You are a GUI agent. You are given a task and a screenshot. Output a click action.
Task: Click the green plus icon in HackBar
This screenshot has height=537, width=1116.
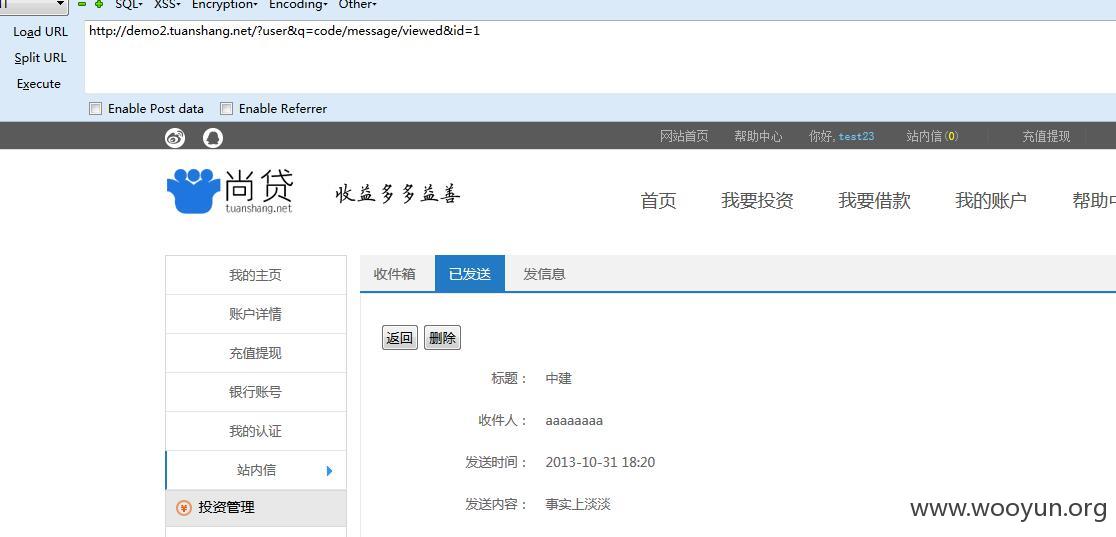(x=99, y=4)
